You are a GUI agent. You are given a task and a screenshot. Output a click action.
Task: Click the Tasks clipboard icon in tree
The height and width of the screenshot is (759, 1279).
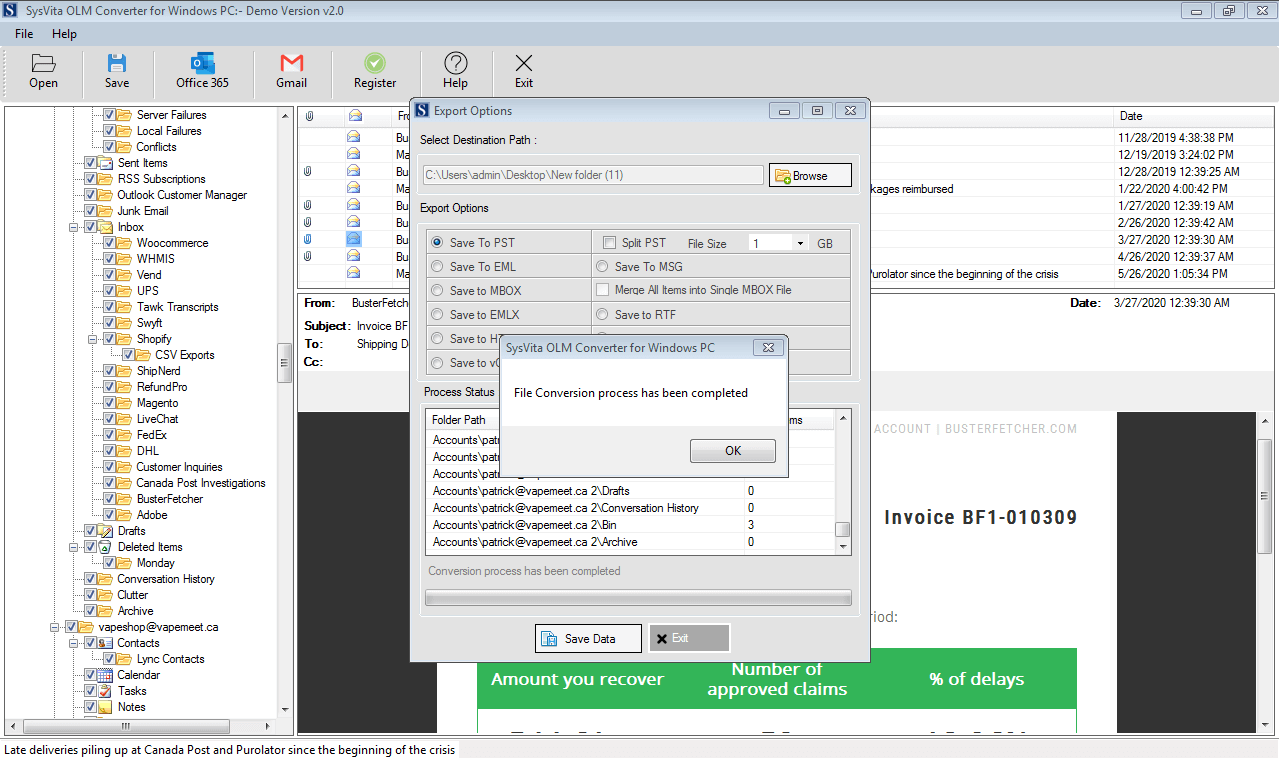click(106, 691)
